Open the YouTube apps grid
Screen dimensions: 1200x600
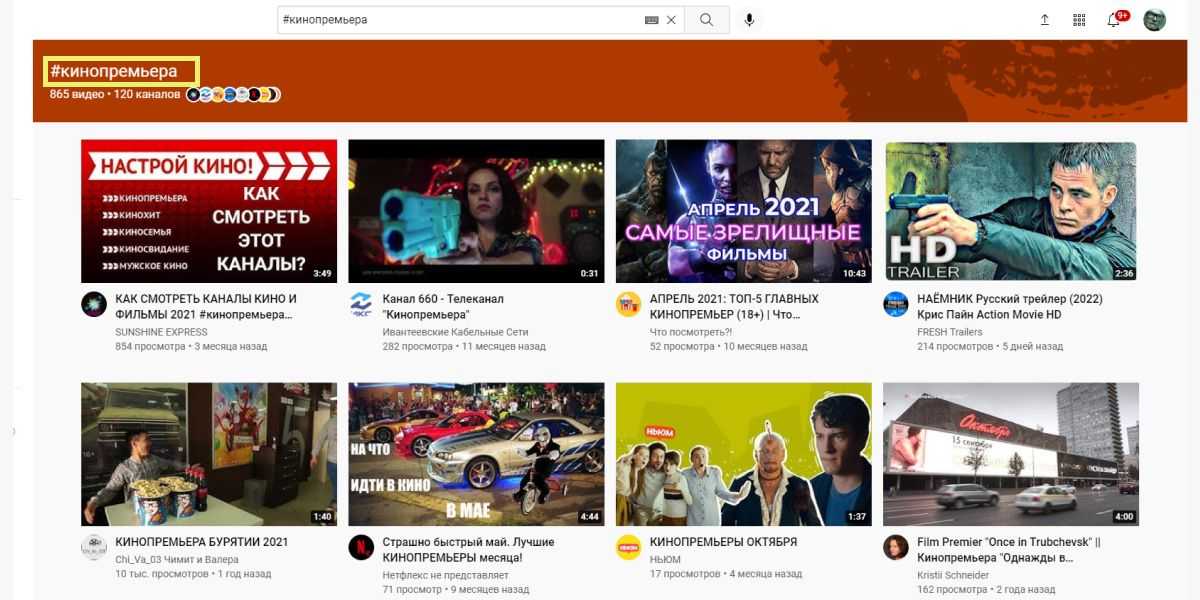click(x=1079, y=20)
